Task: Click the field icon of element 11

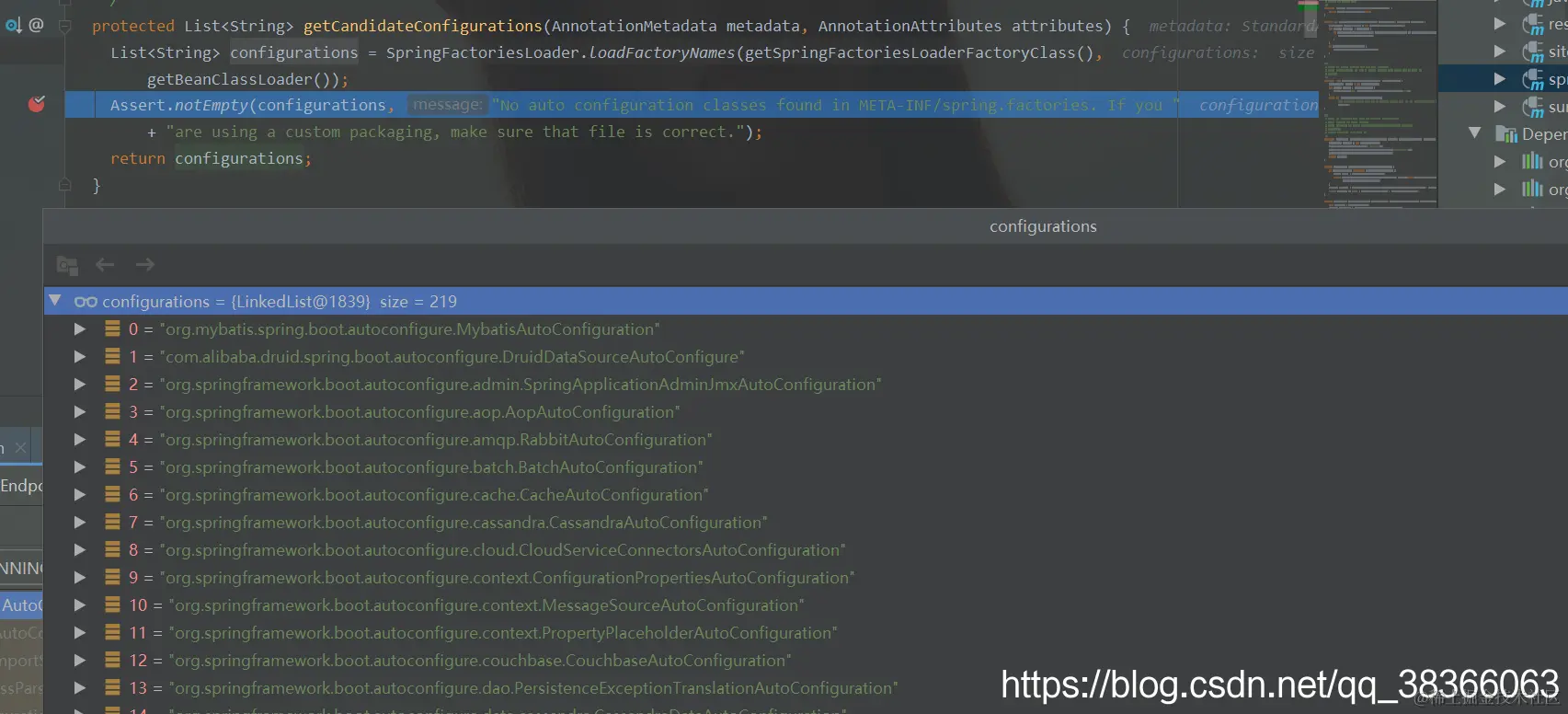Action: (112, 632)
